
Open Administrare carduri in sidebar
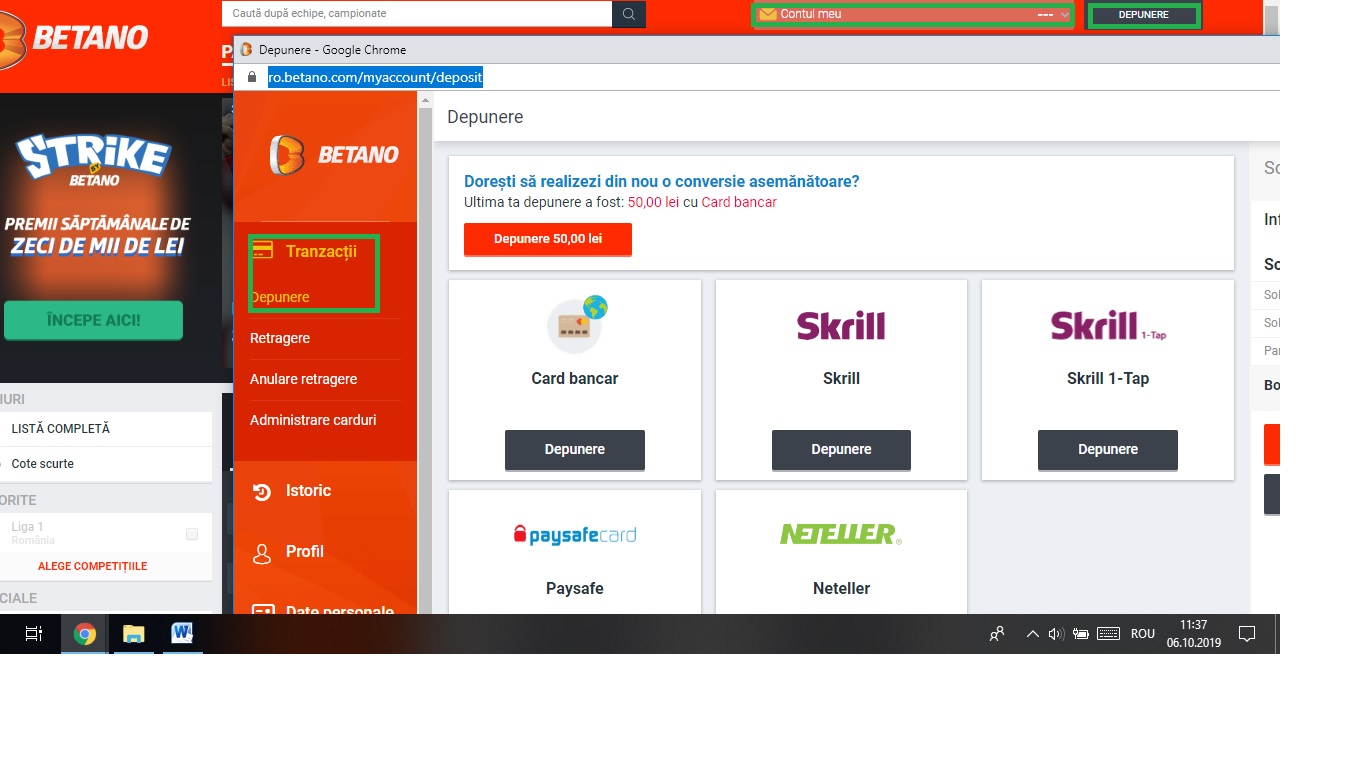pos(313,420)
